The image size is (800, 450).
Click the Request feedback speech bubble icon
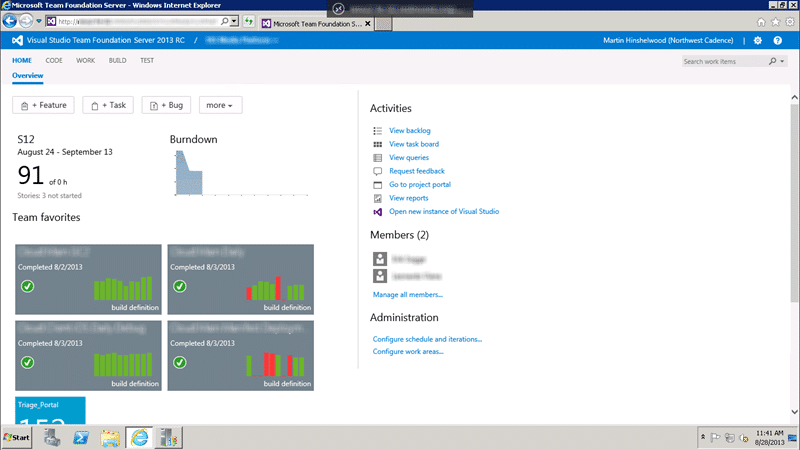[x=378, y=171]
